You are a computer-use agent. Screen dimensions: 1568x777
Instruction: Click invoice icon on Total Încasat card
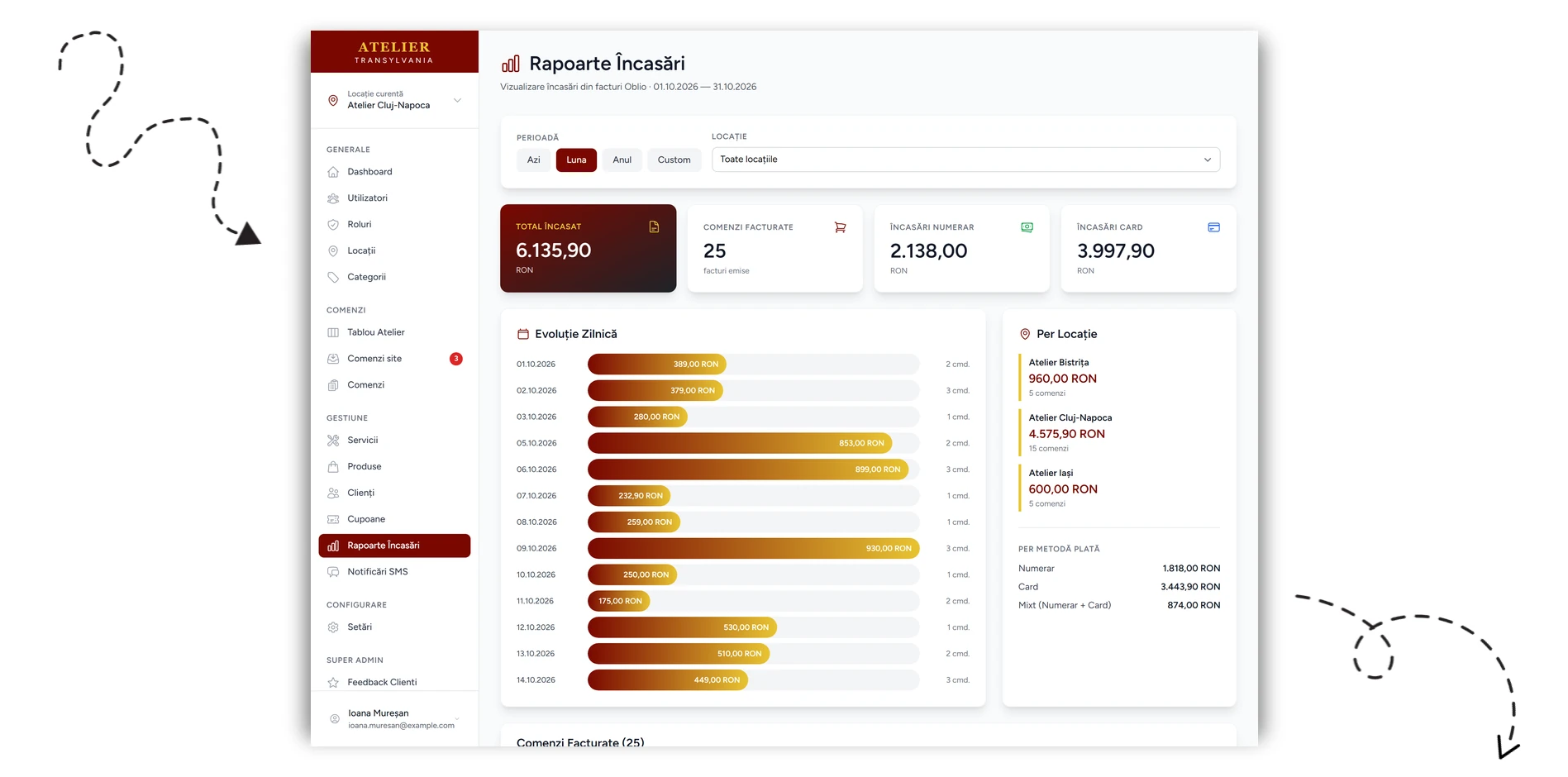click(654, 226)
